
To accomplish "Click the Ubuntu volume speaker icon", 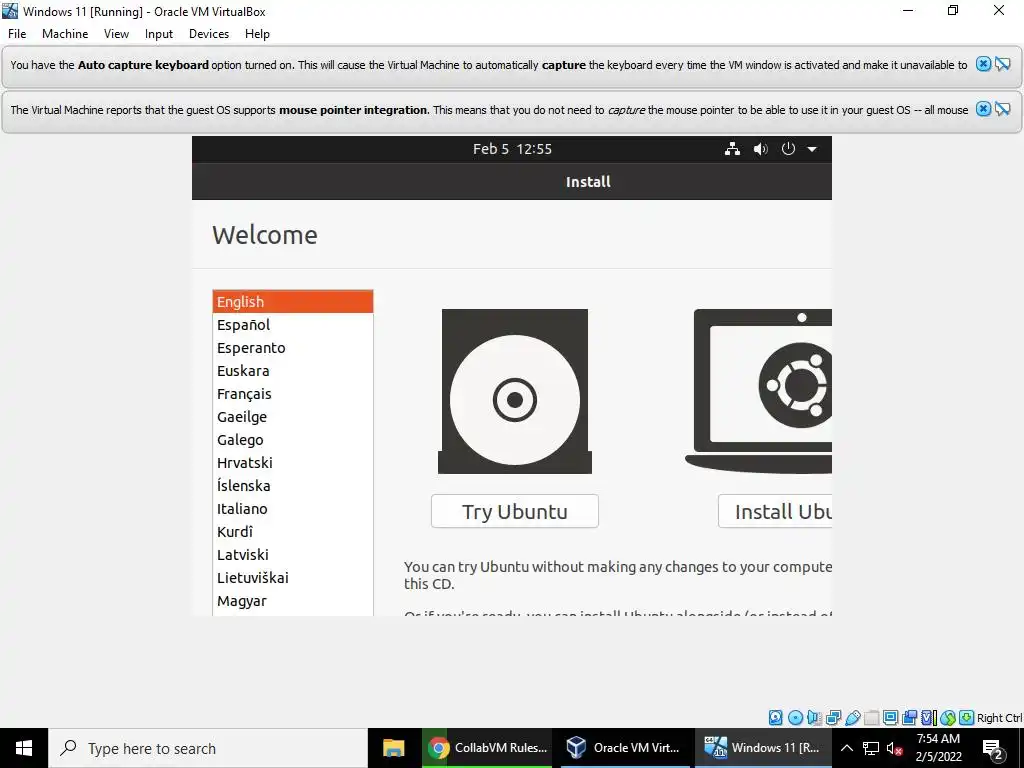I will click(x=760, y=149).
